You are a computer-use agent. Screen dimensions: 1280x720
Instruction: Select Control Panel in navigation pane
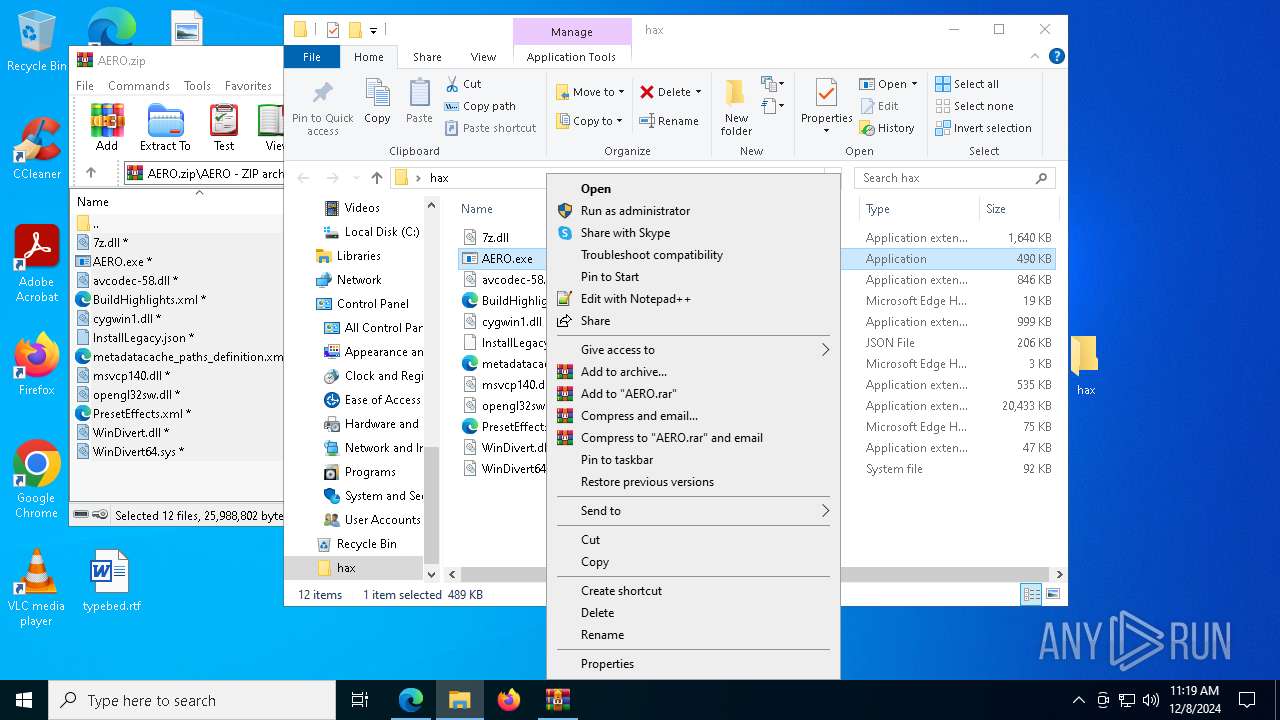pos(363,304)
